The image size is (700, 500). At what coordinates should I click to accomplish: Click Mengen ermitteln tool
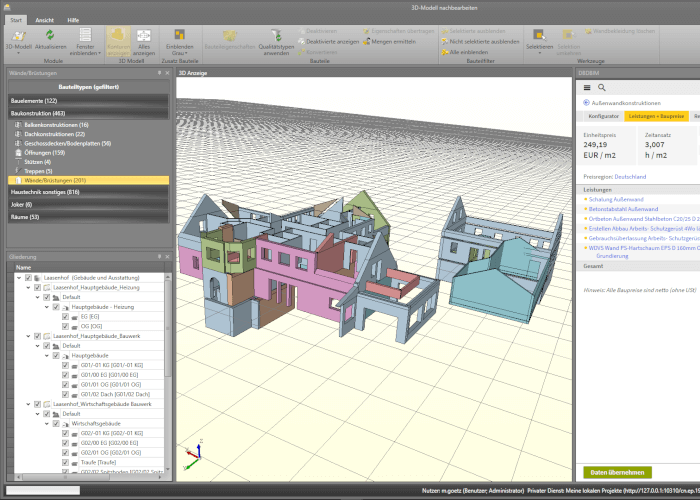389,42
